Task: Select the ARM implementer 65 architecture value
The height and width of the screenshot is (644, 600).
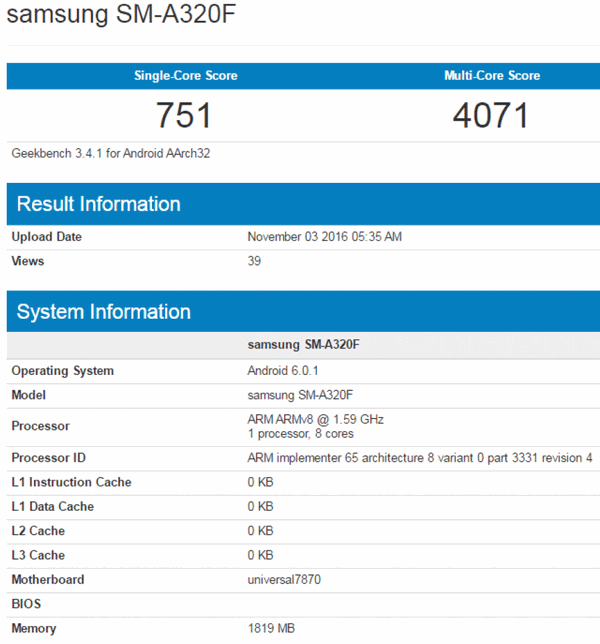Action: point(420,458)
